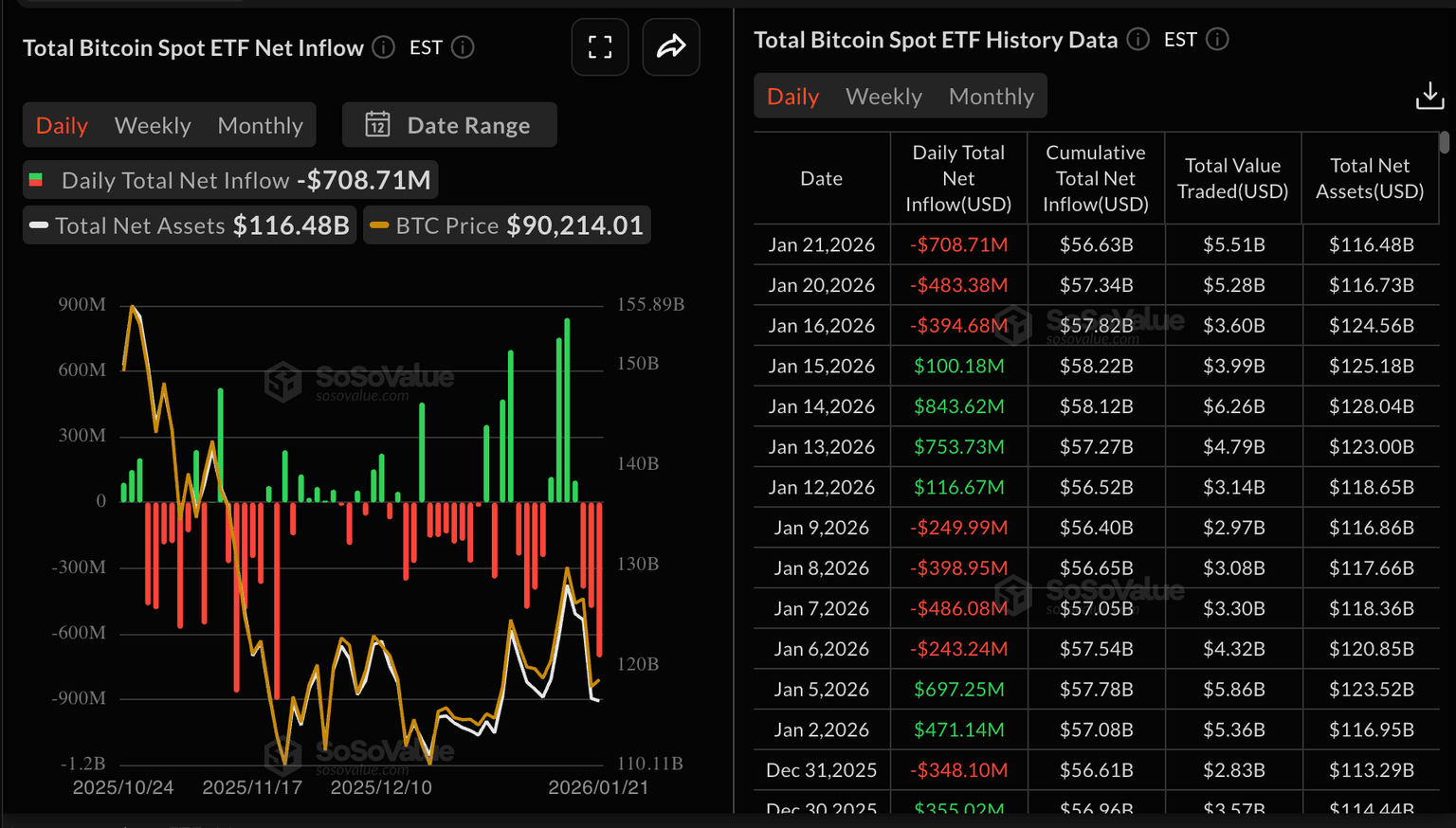
Task: Click the $128.04B total net assets cell
Action: click(x=1371, y=406)
